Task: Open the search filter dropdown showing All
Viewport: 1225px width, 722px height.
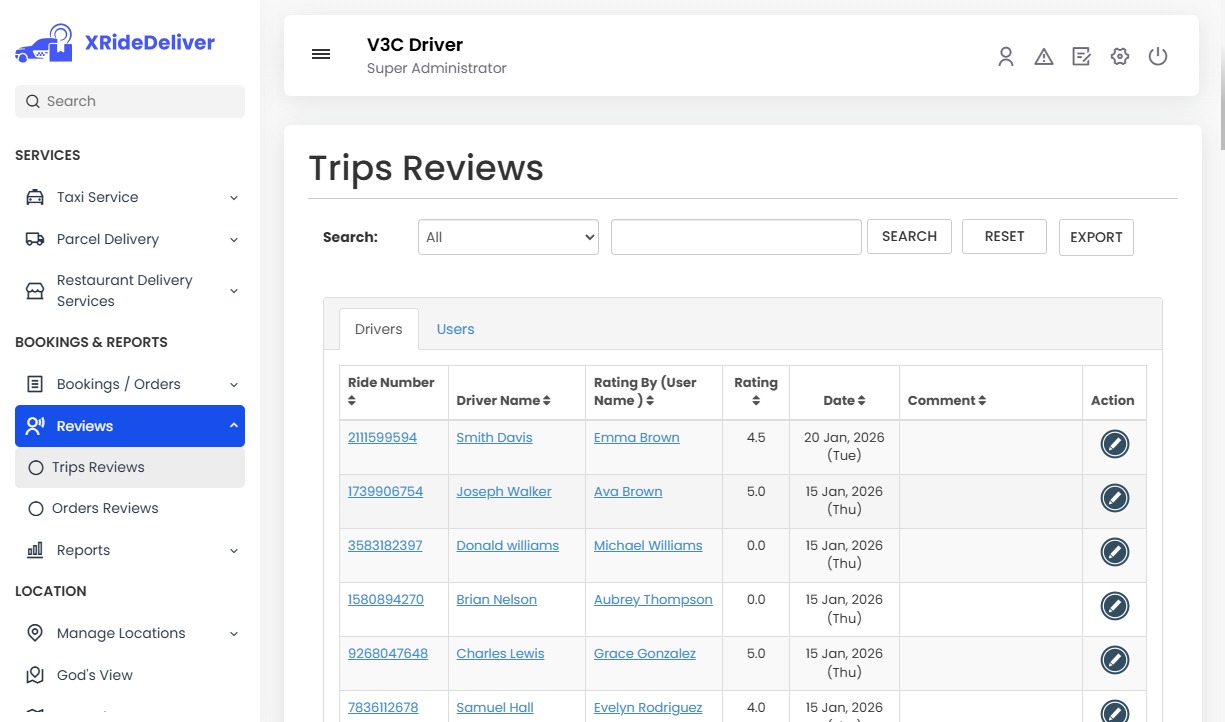Action: click(507, 237)
